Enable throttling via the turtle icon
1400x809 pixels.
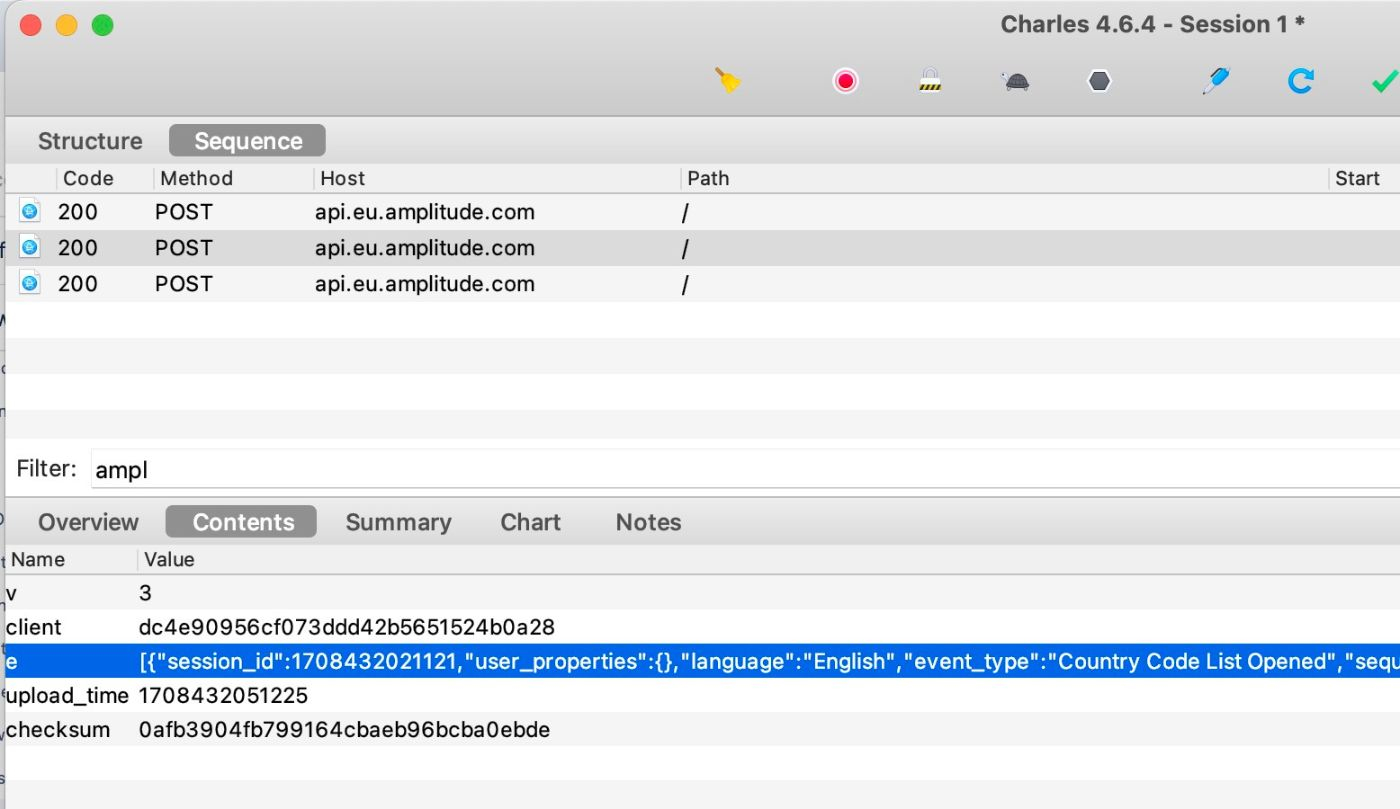tap(1014, 81)
